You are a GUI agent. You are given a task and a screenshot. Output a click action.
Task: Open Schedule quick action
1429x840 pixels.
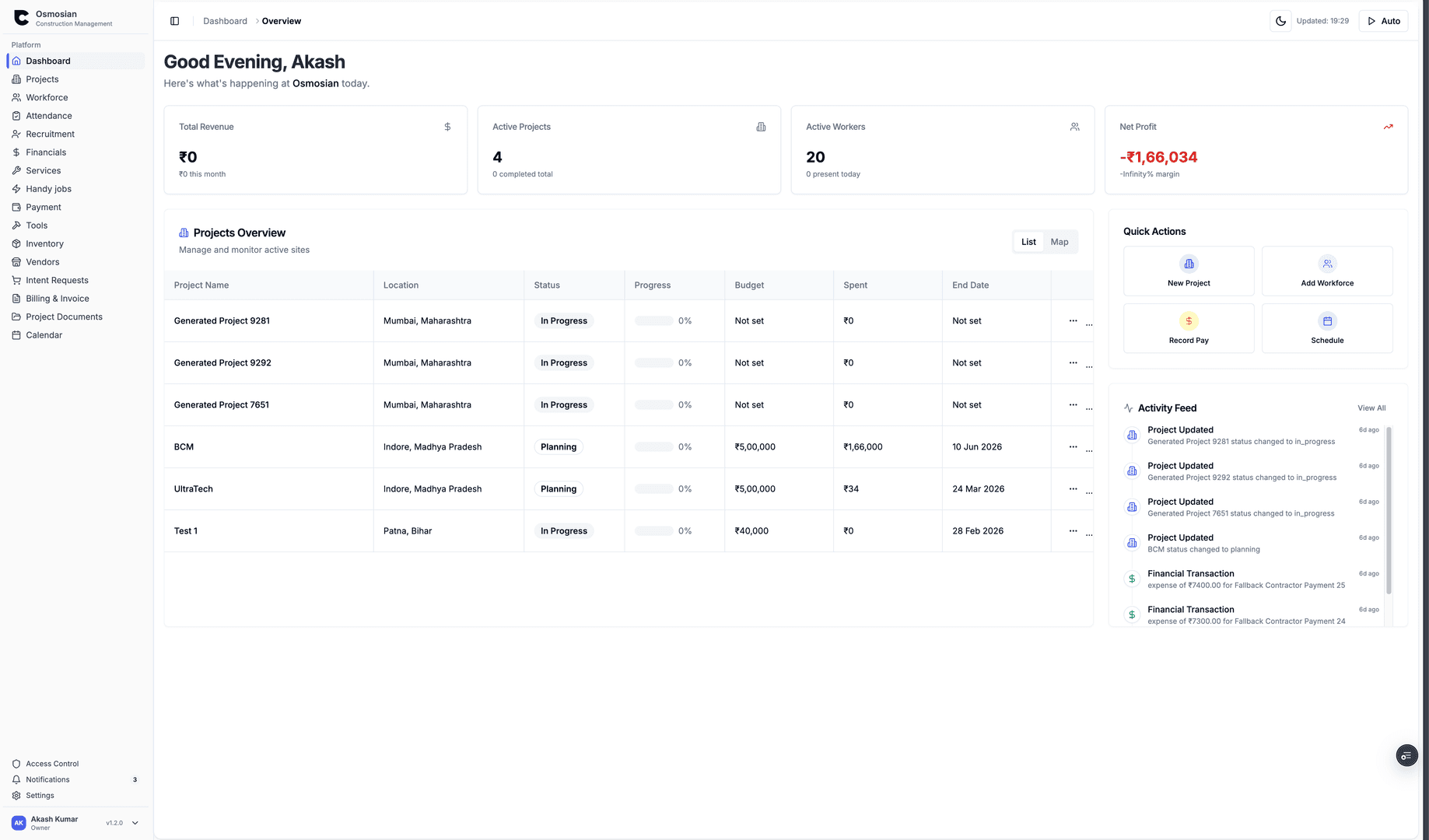point(1327,328)
